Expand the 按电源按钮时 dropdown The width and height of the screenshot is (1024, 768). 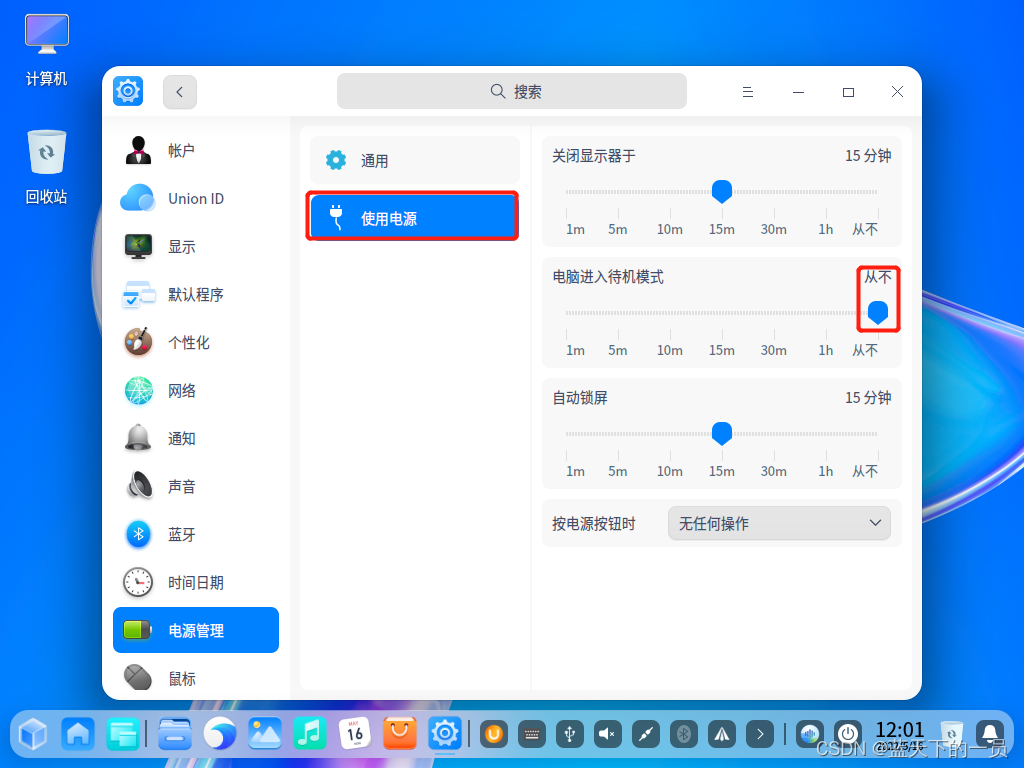click(779, 524)
